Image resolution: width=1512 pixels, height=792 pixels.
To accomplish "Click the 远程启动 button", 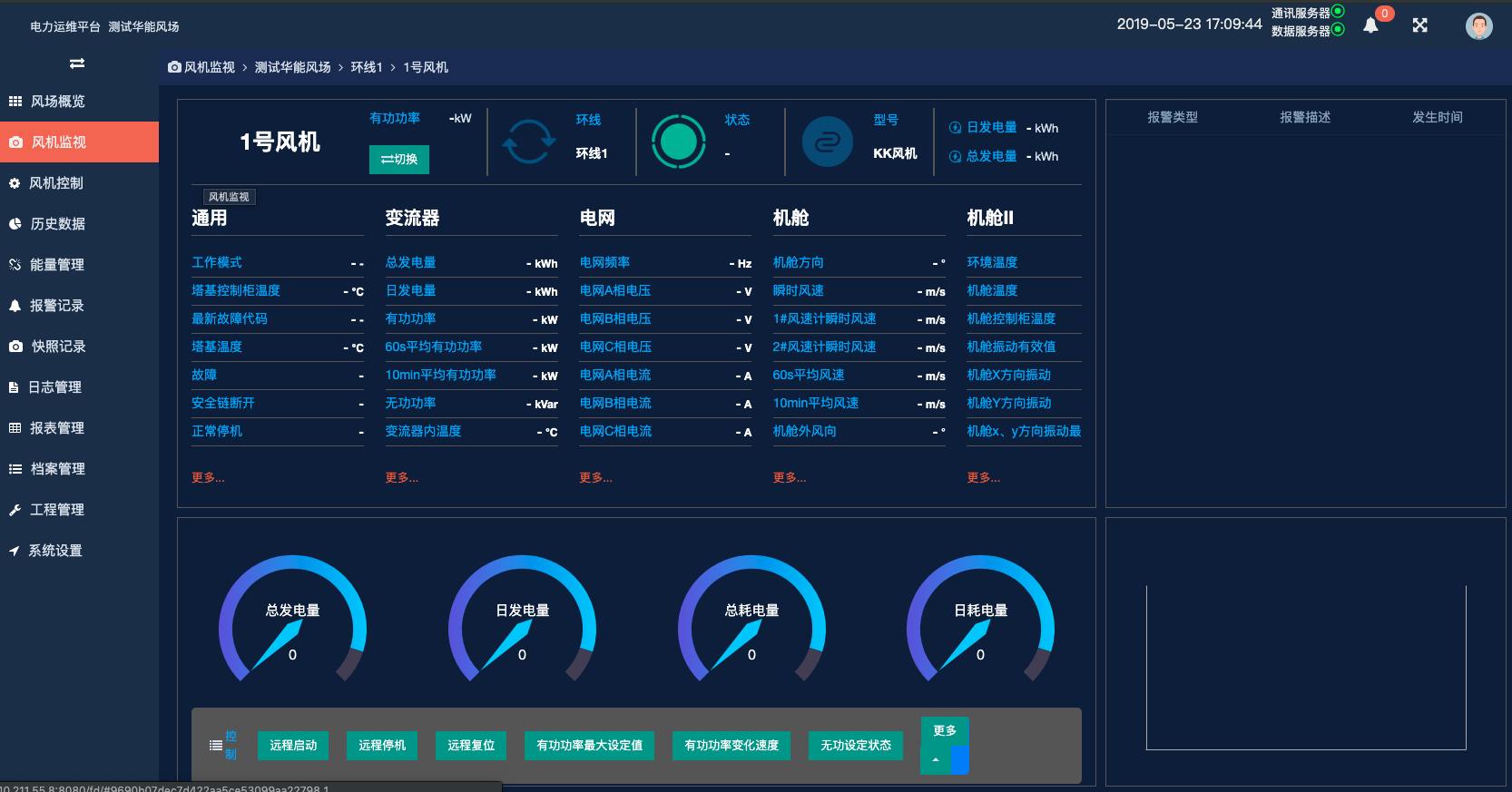I will pos(293,745).
